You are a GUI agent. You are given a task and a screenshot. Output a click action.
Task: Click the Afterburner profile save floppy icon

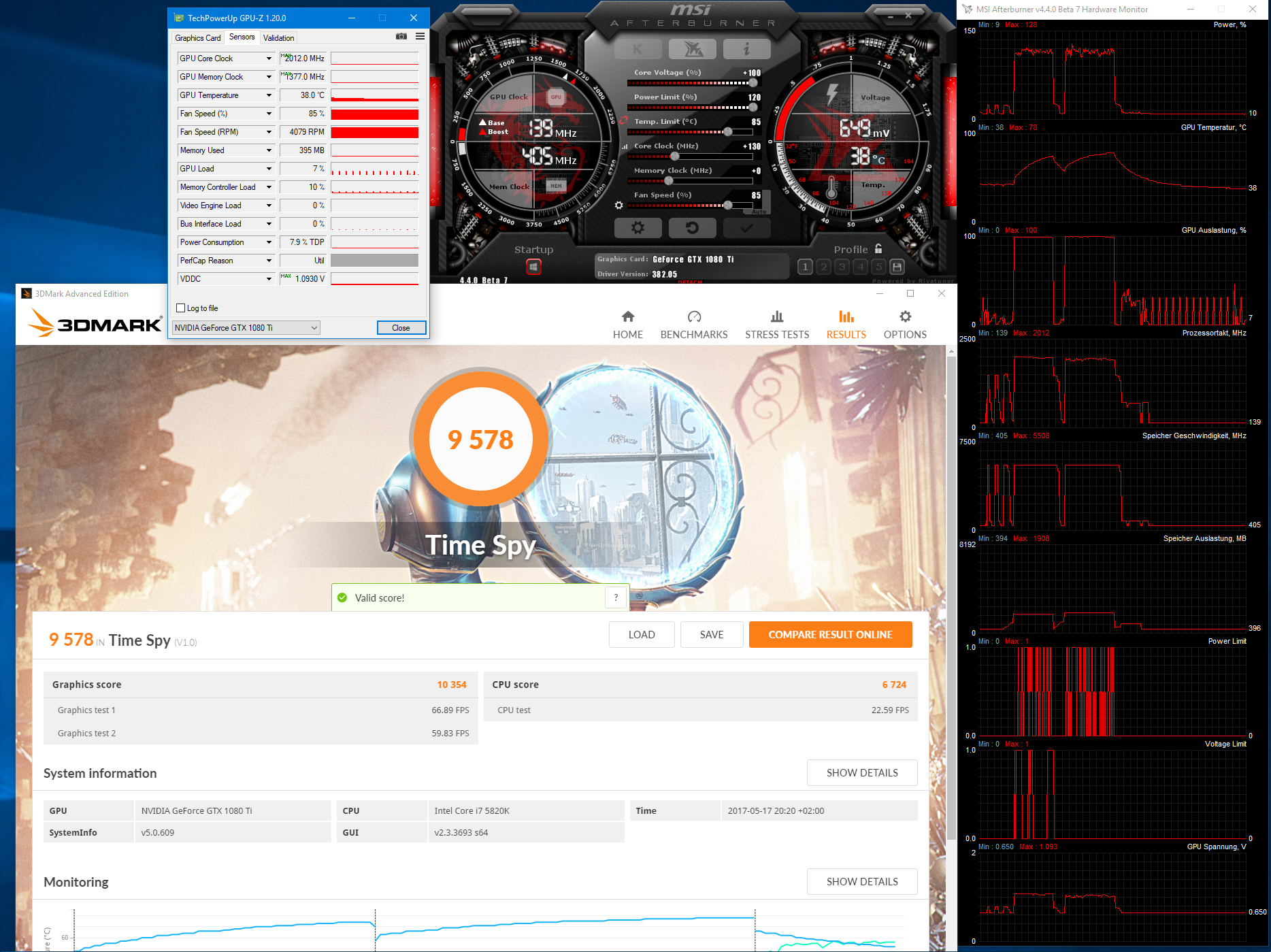(x=897, y=267)
